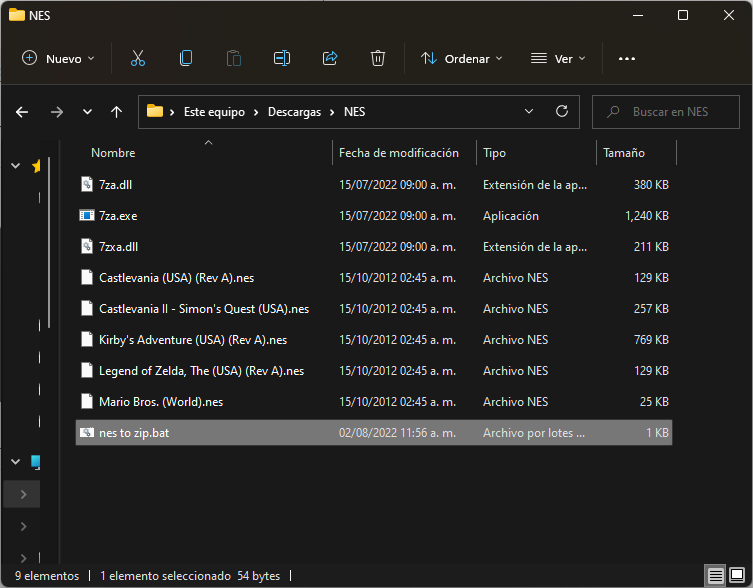Open the Ver view menu
The height and width of the screenshot is (588, 753).
(x=558, y=59)
